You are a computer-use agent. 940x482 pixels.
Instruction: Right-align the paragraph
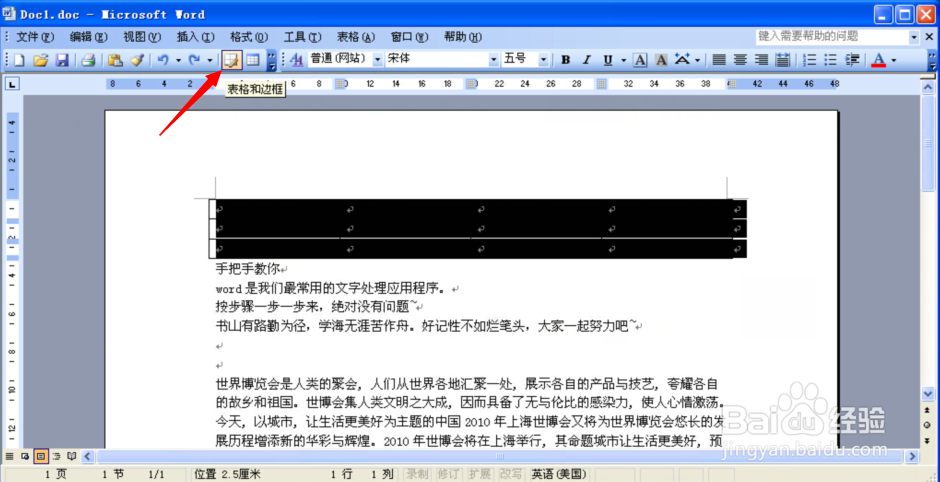click(x=761, y=60)
